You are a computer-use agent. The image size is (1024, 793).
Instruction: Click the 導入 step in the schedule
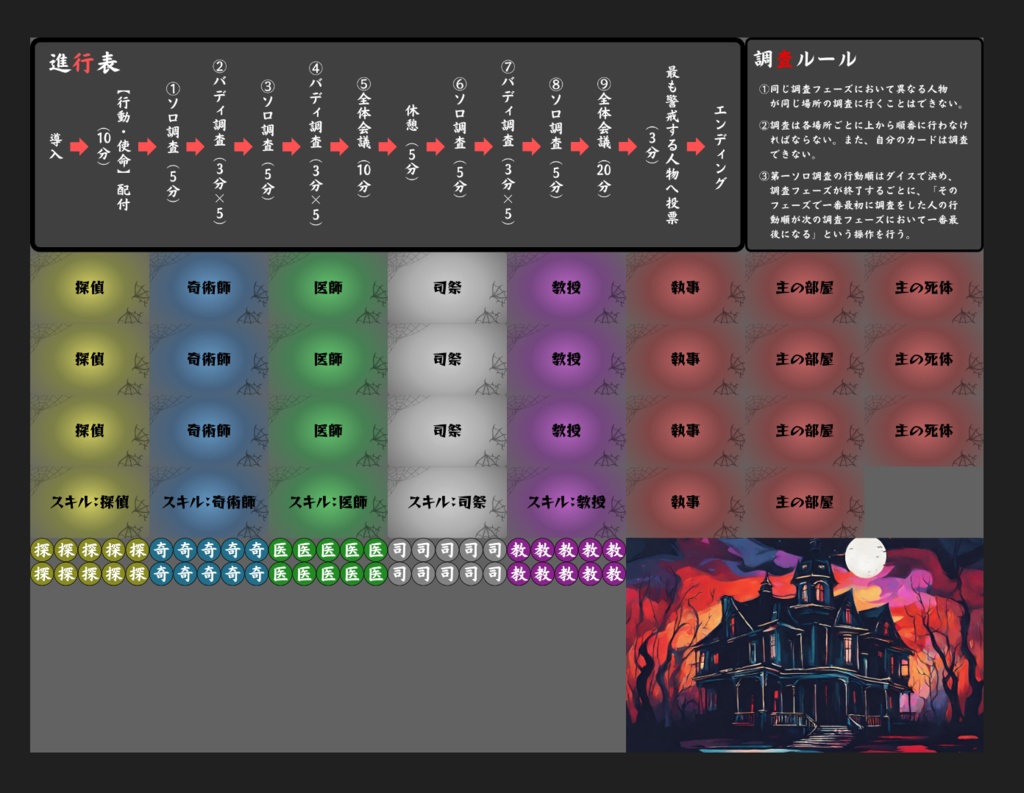click(56, 146)
